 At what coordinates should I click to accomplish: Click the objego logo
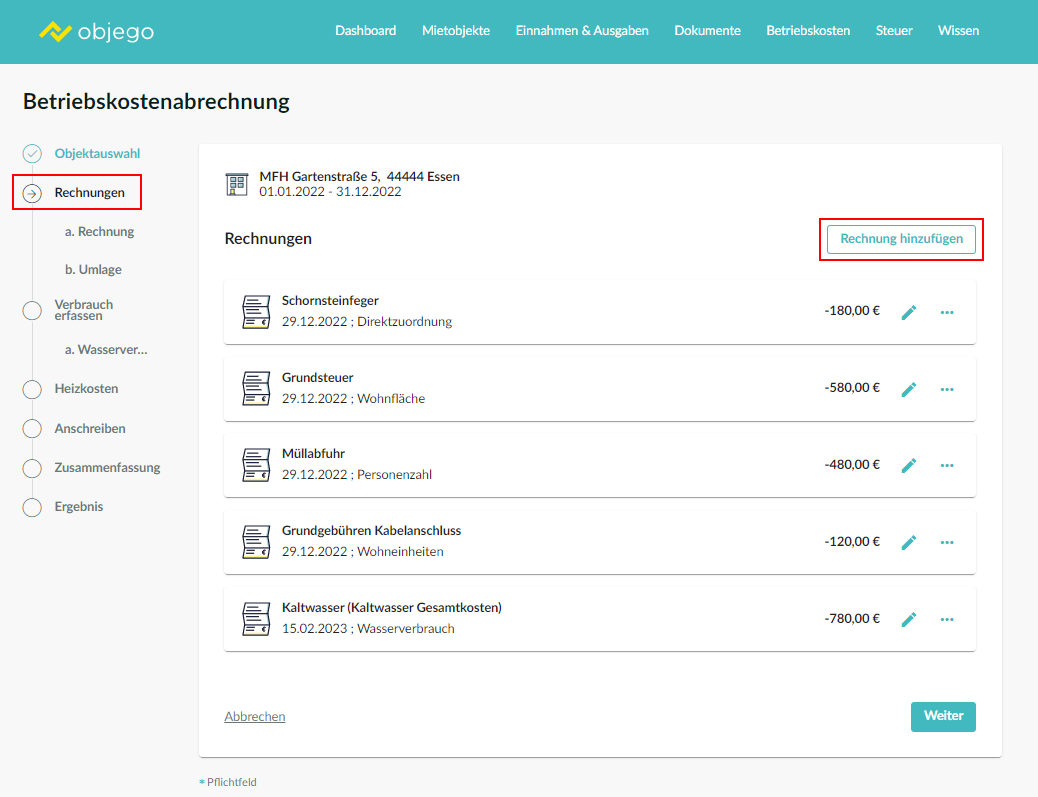[96, 31]
